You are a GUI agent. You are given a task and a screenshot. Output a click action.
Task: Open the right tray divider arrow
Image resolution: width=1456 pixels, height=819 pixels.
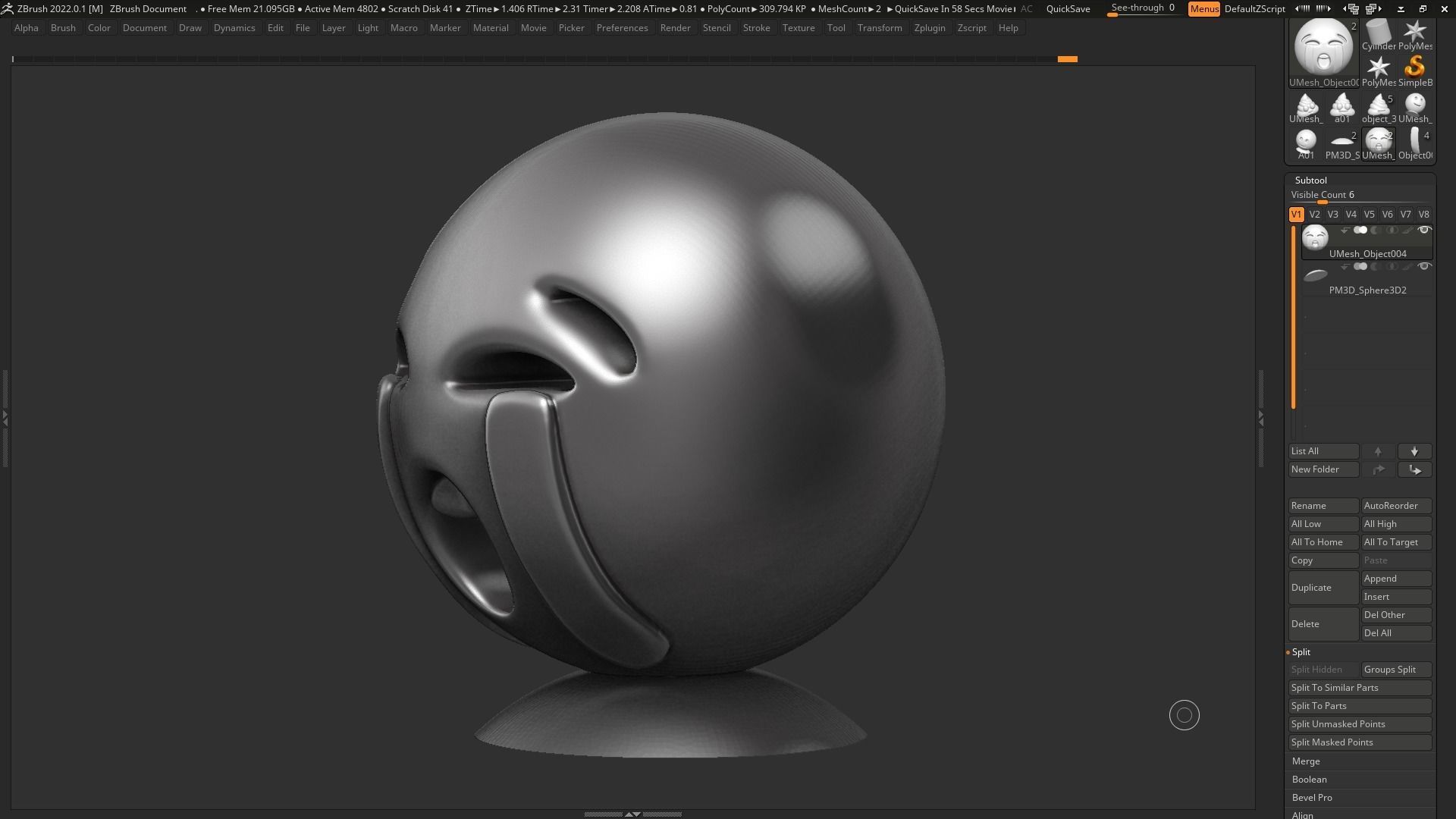(1260, 417)
